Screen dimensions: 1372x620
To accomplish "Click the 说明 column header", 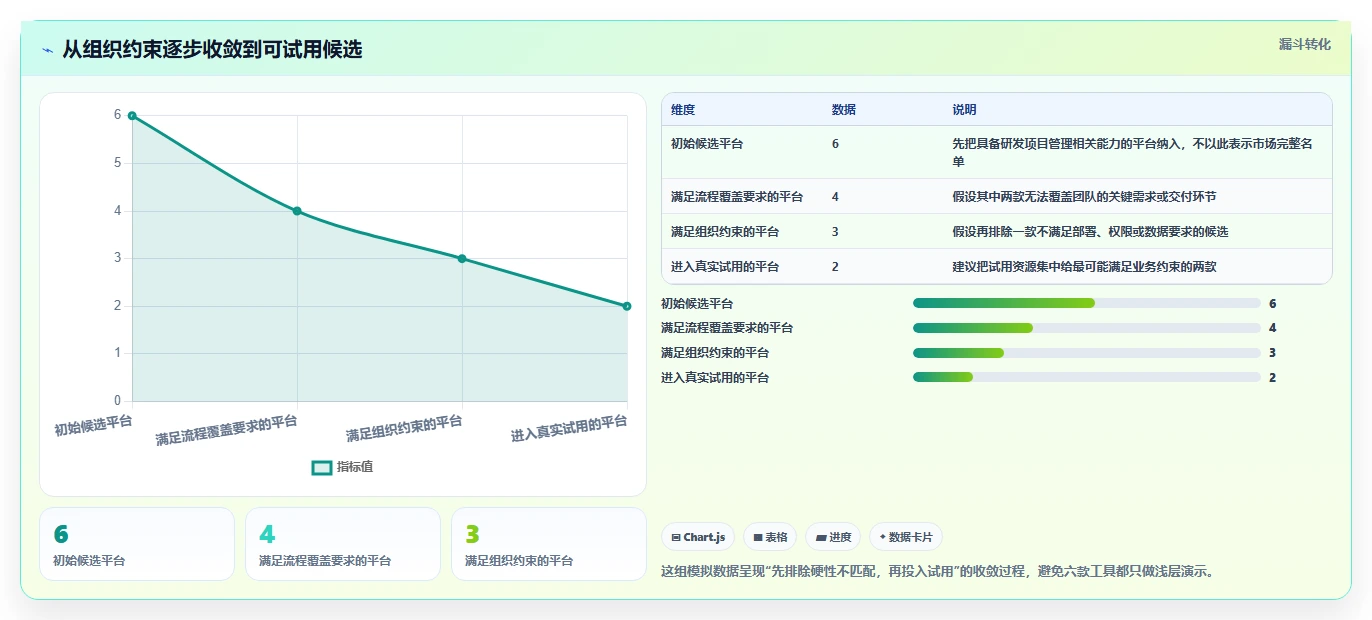I will [x=964, y=110].
